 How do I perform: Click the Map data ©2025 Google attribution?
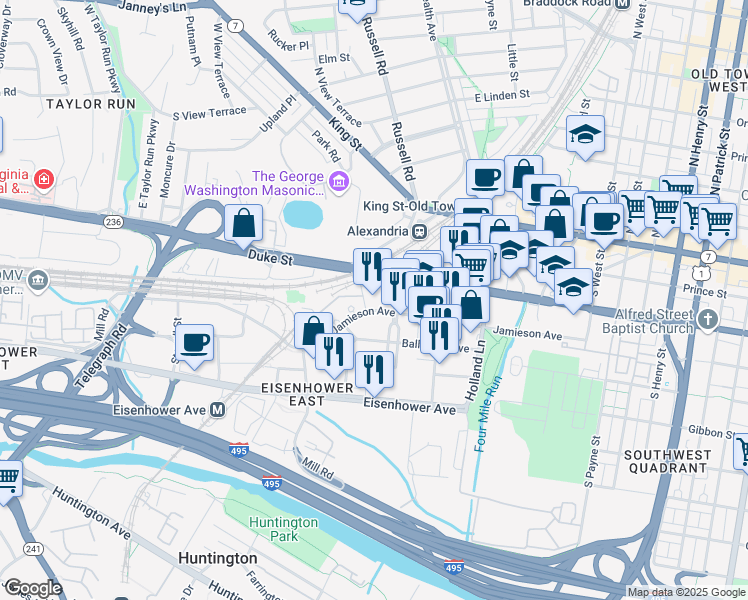click(x=686, y=593)
